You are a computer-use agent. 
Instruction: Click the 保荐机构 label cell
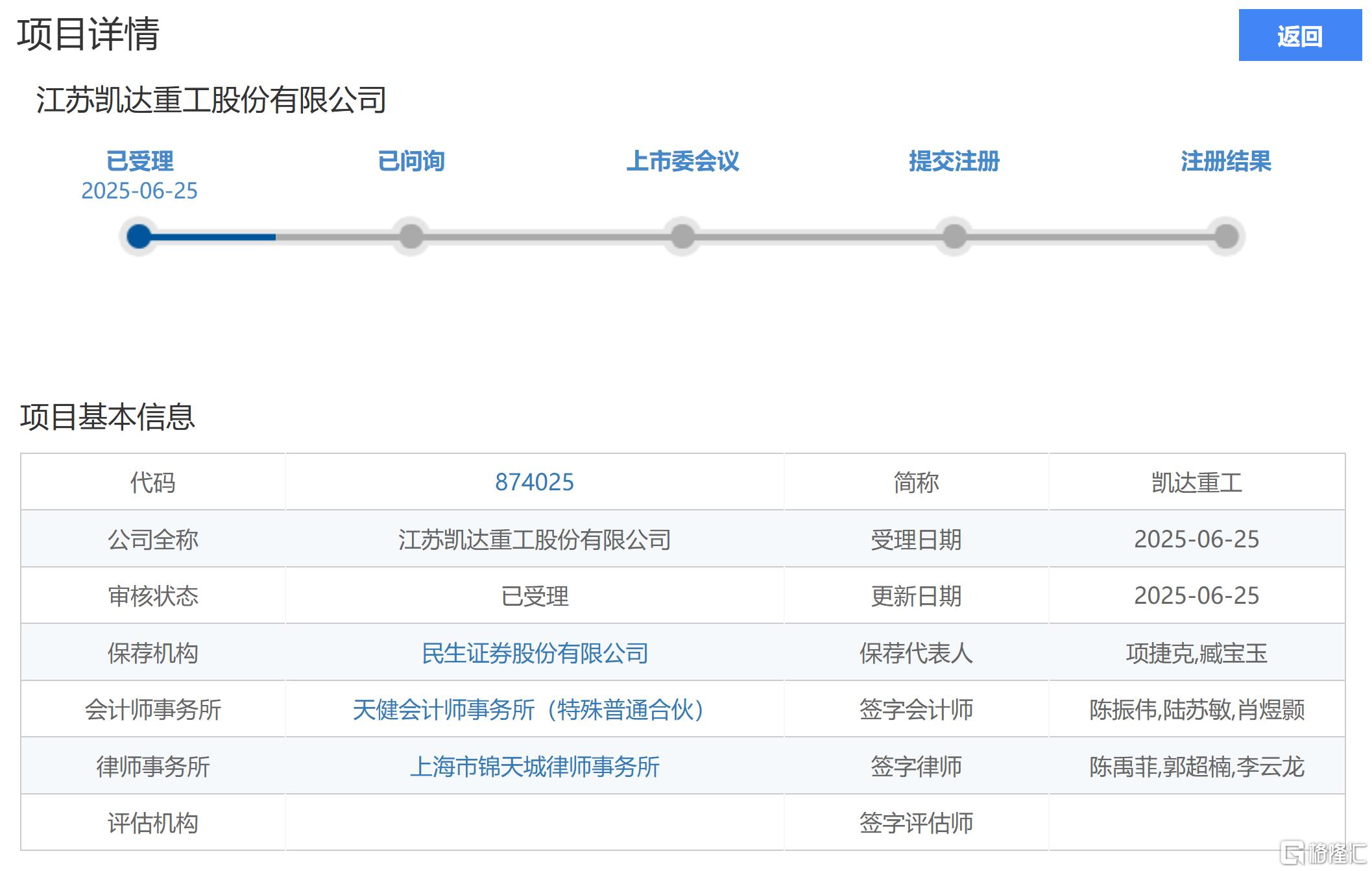pos(153,652)
